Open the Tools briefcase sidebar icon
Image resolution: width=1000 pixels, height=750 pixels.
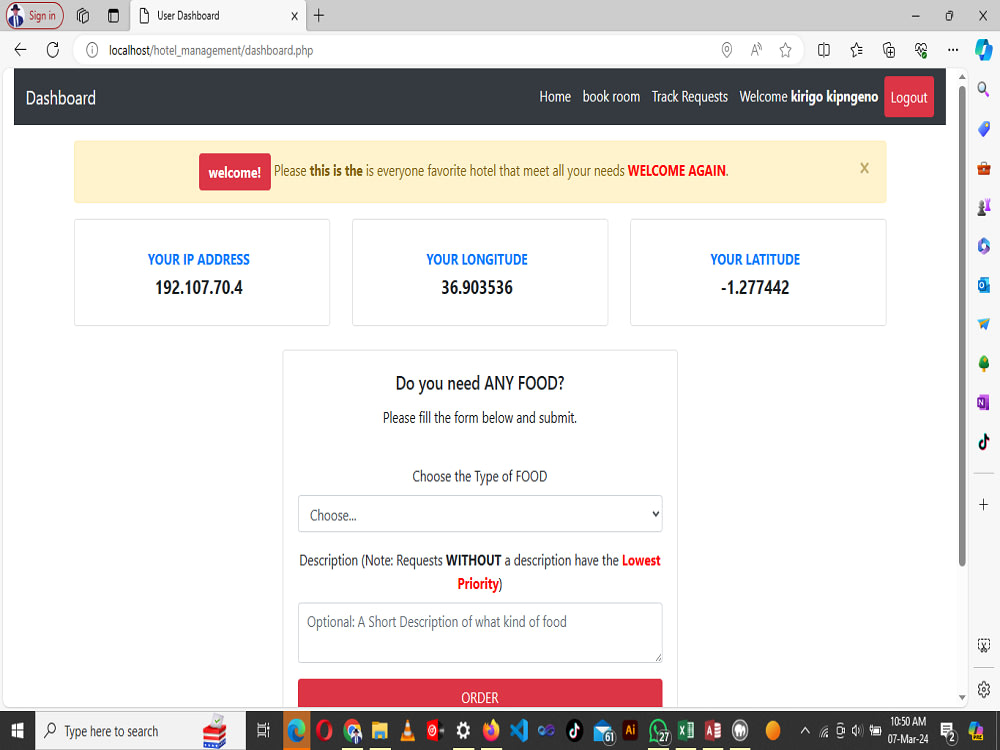coord(983,168)
